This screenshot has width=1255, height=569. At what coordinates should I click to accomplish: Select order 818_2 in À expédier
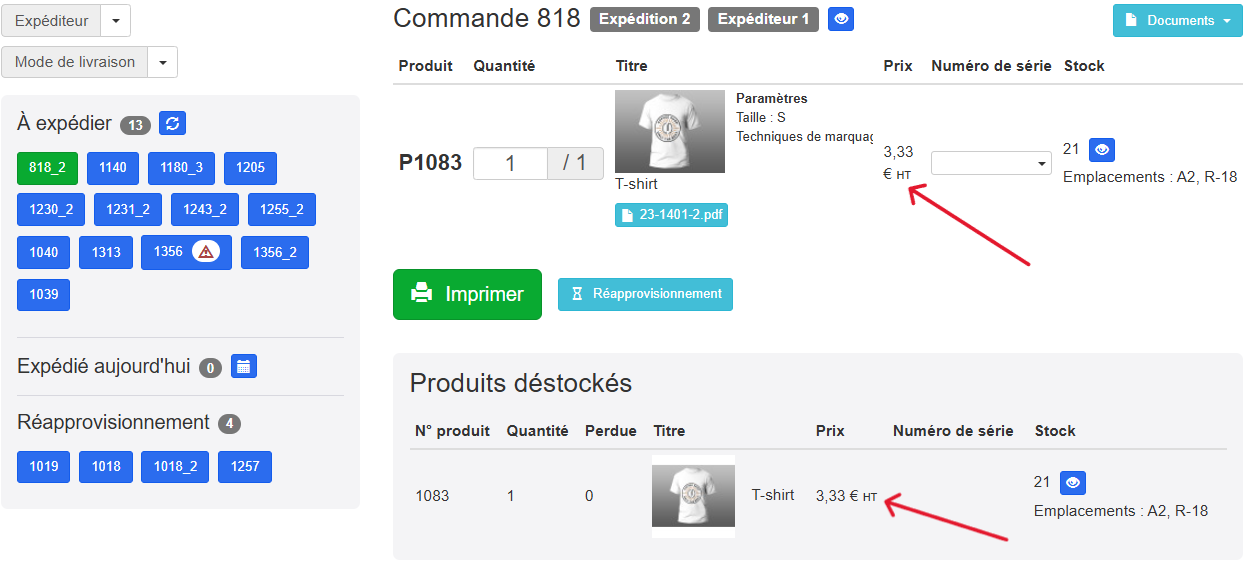tap(47, 168)
